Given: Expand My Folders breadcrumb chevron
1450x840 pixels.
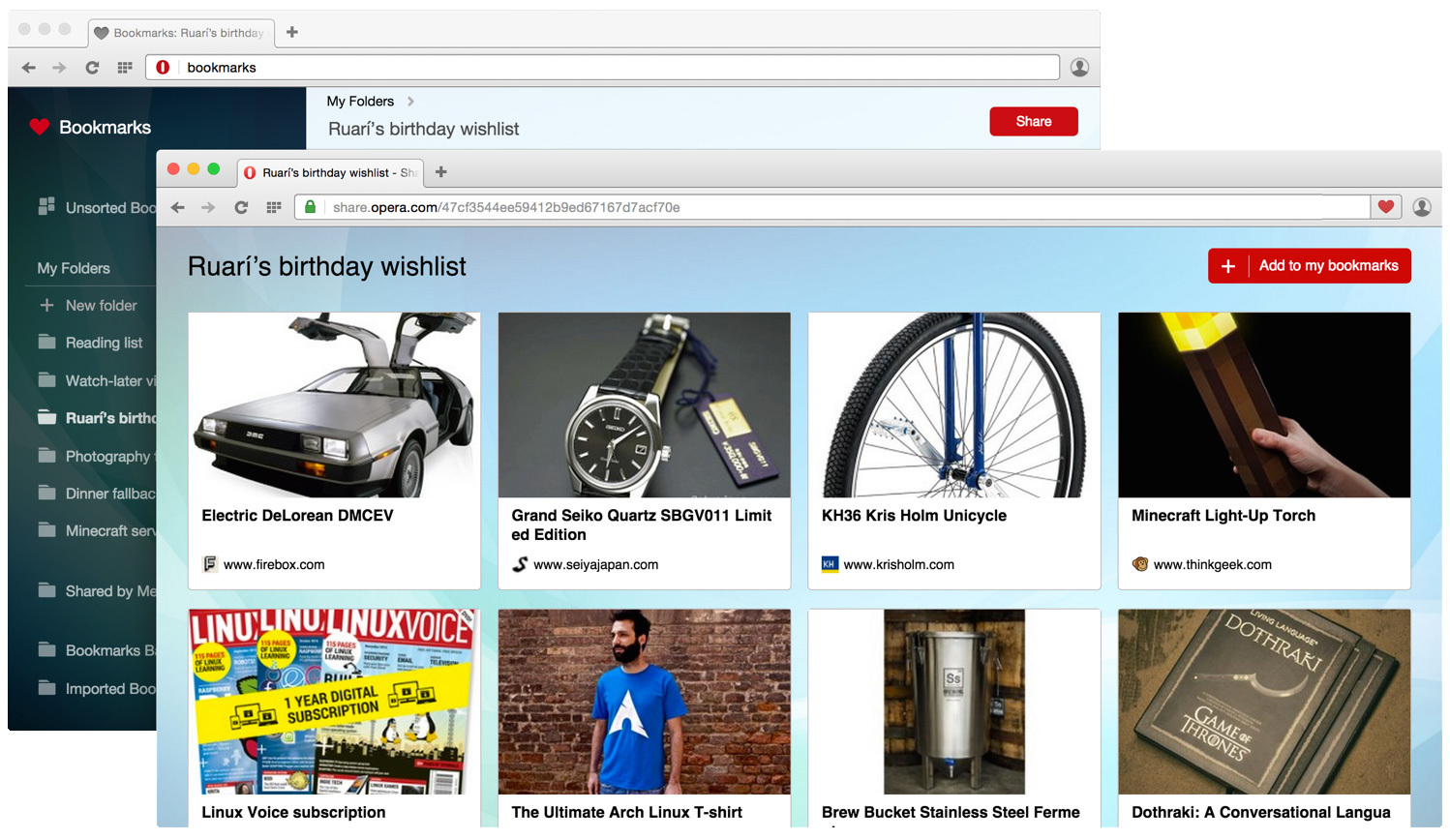Looking at the screenshot, I should tap(410, 101).
